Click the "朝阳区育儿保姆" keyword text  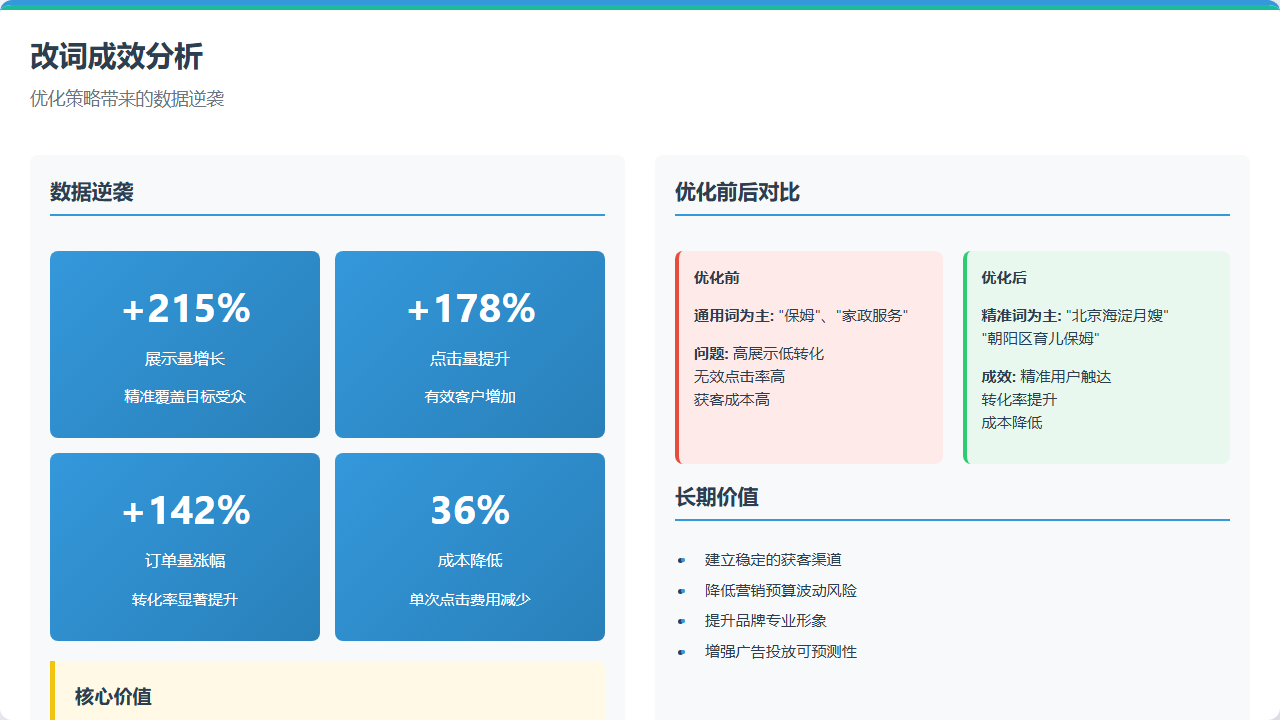1040,339
